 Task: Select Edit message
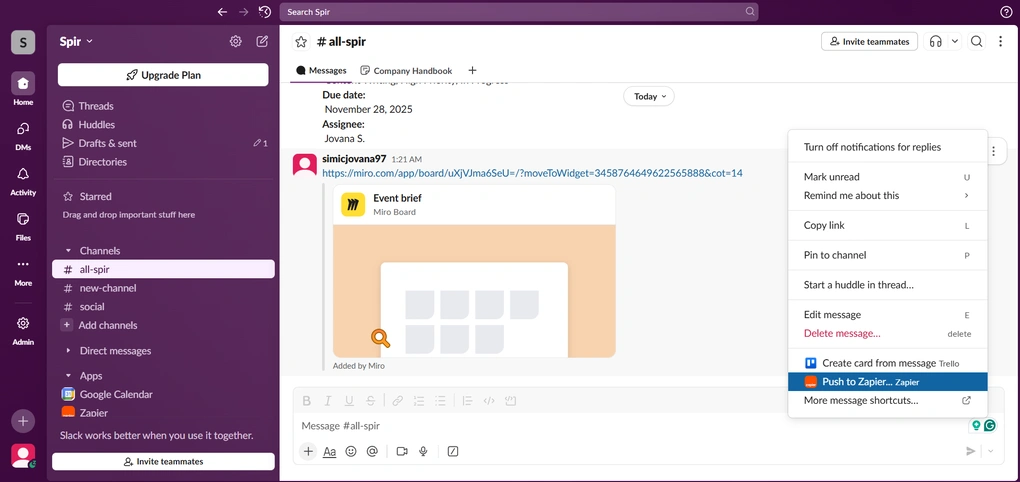click(887, 315)
